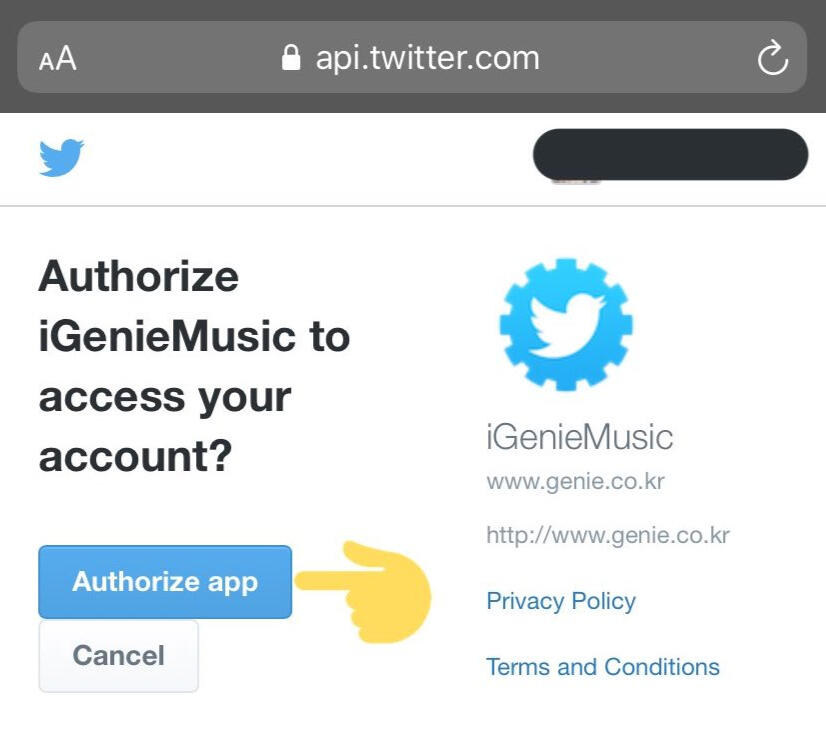
Task: Click the padlock icon beside the URL
Action: pyautogui.click(x=291, y=58)
